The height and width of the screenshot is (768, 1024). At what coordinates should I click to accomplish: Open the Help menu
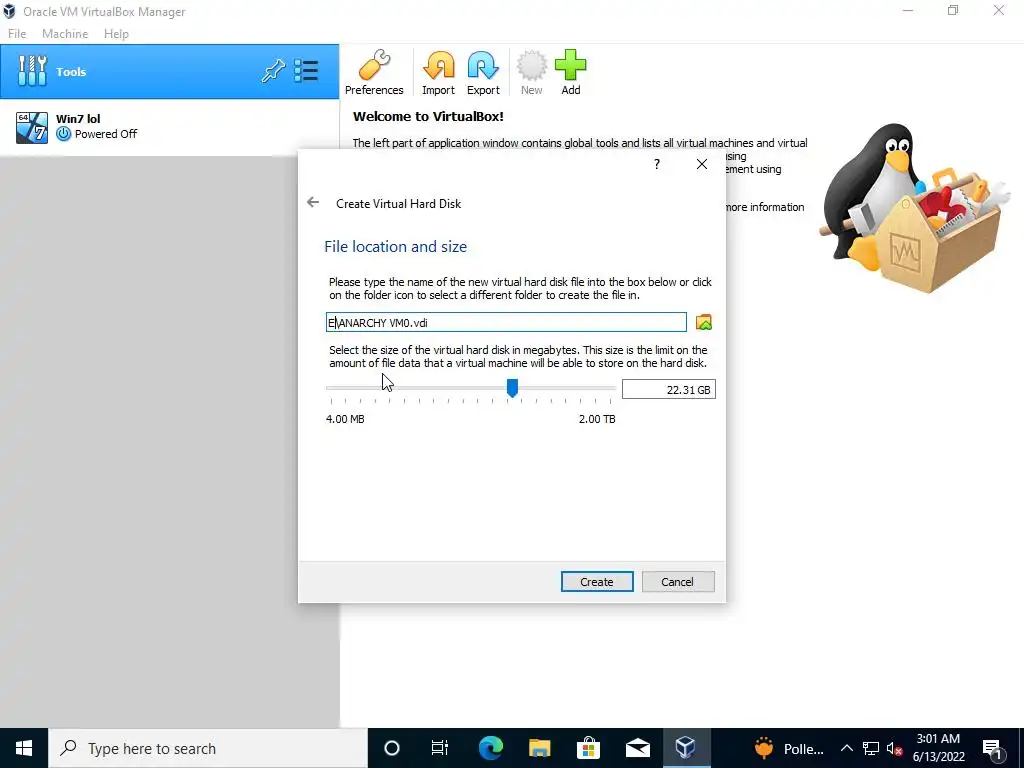pos(116,34)
